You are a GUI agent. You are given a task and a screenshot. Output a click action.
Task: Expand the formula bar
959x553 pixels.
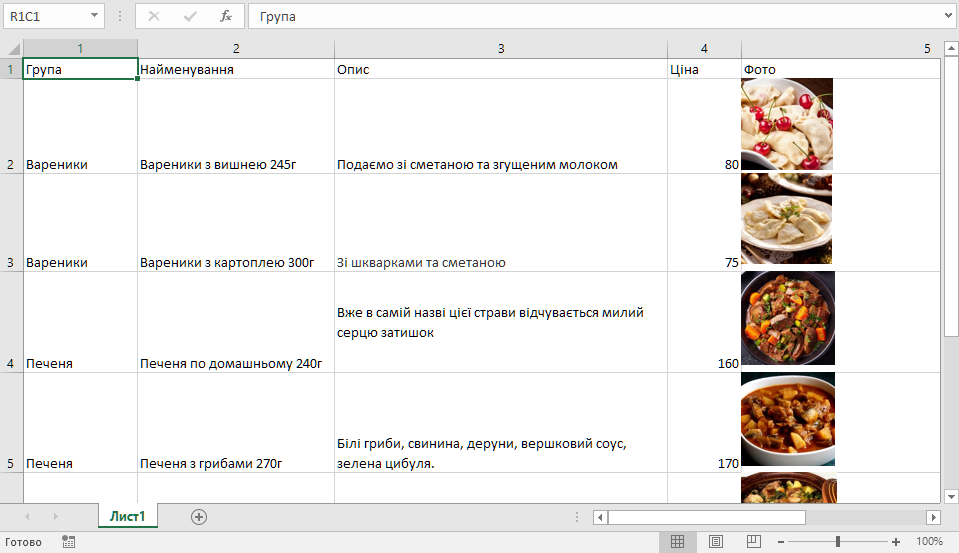[948, 16]
